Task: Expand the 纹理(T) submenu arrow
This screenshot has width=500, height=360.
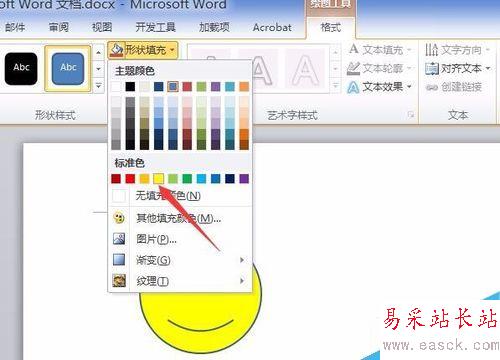Action: pos(242,281)
